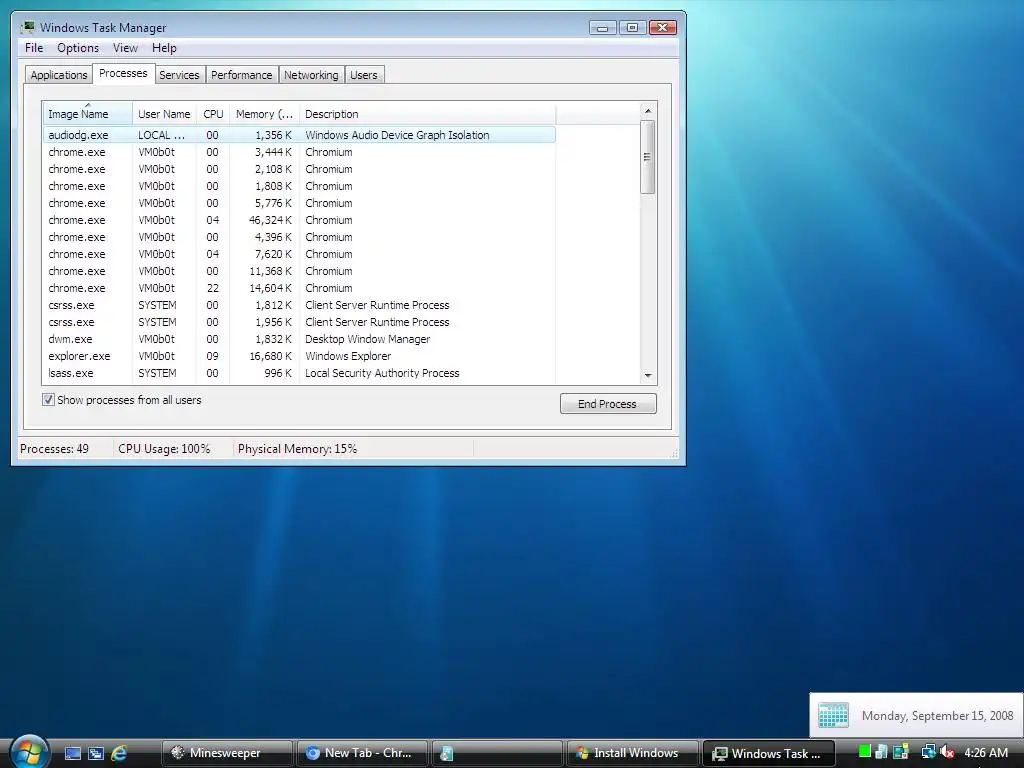
Task: Click the muted volume tray icon
Action: (x=948, y=752)
